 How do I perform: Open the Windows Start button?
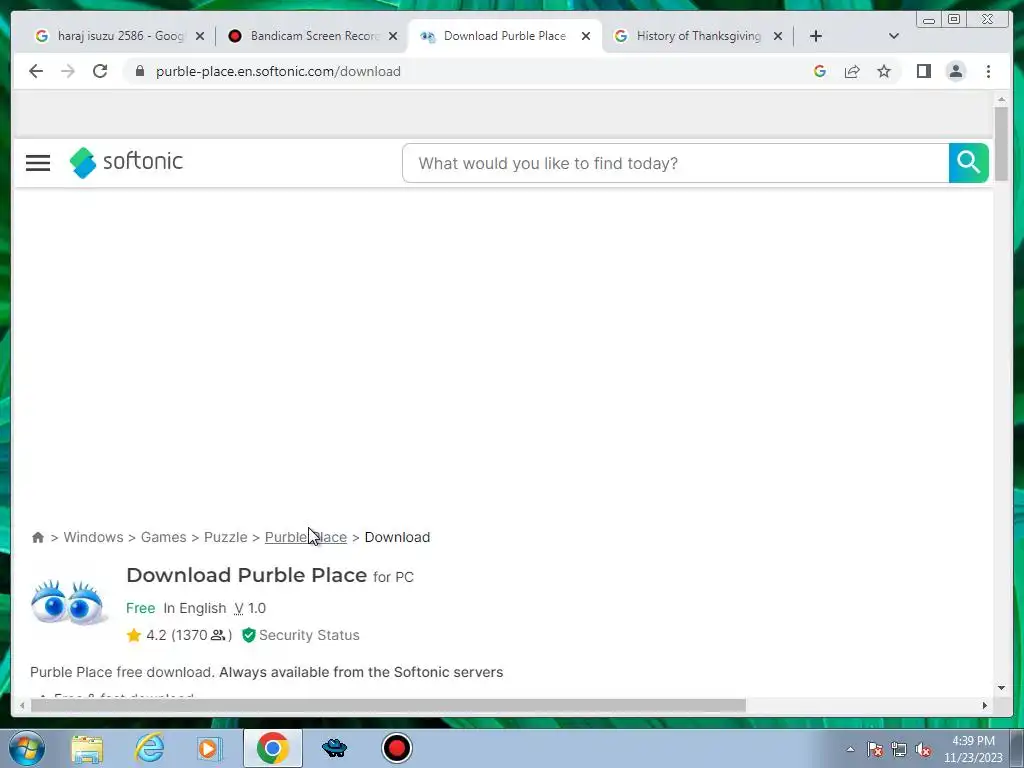26,748
